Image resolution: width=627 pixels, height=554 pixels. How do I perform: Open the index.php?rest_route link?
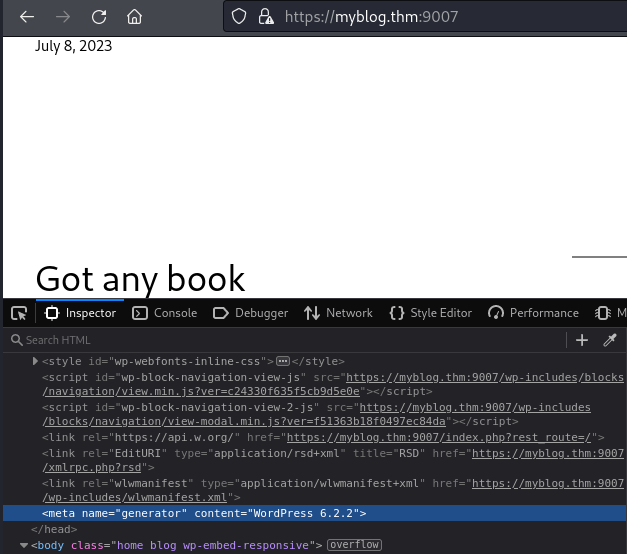pyautogui.click(x=439, y=438)
